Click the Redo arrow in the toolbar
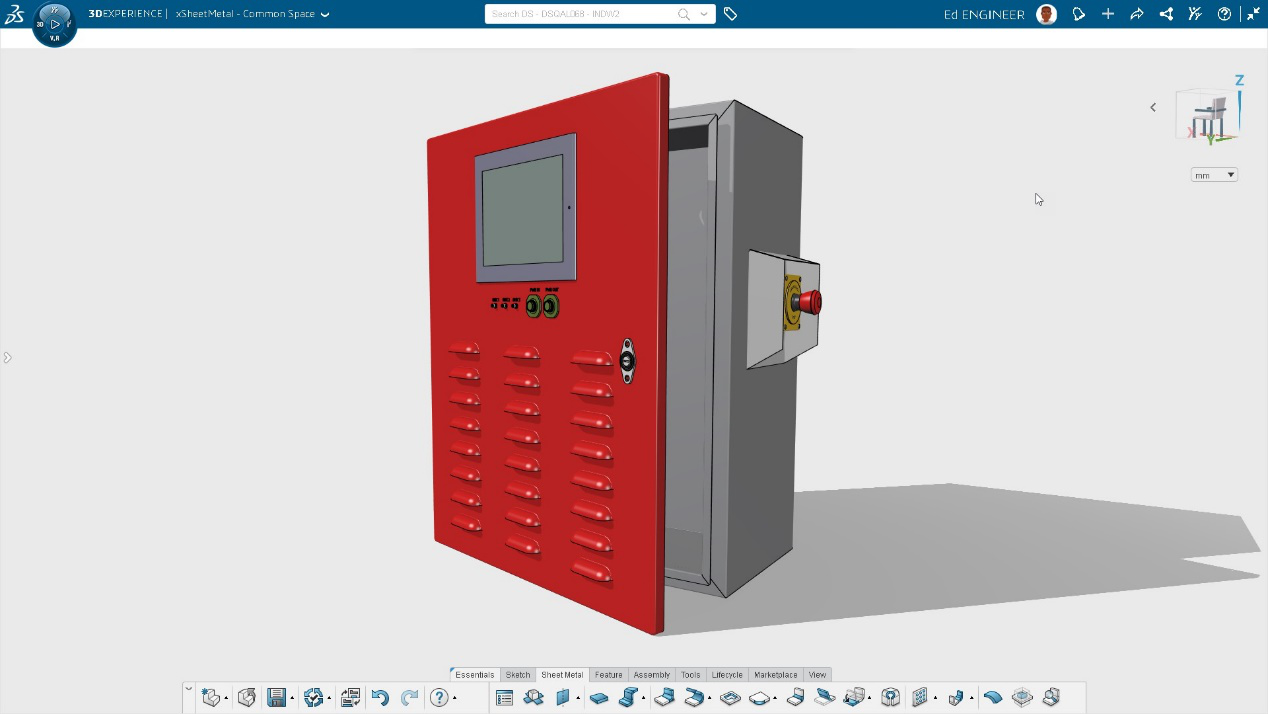 pos(410,698)
